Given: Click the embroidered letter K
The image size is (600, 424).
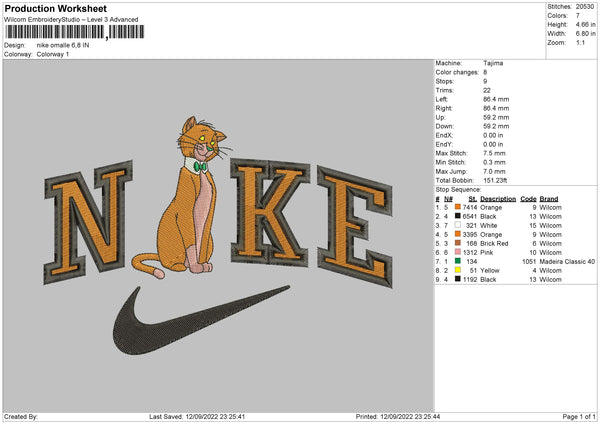Looking at the screenshot, I should (x=270, y=212).
